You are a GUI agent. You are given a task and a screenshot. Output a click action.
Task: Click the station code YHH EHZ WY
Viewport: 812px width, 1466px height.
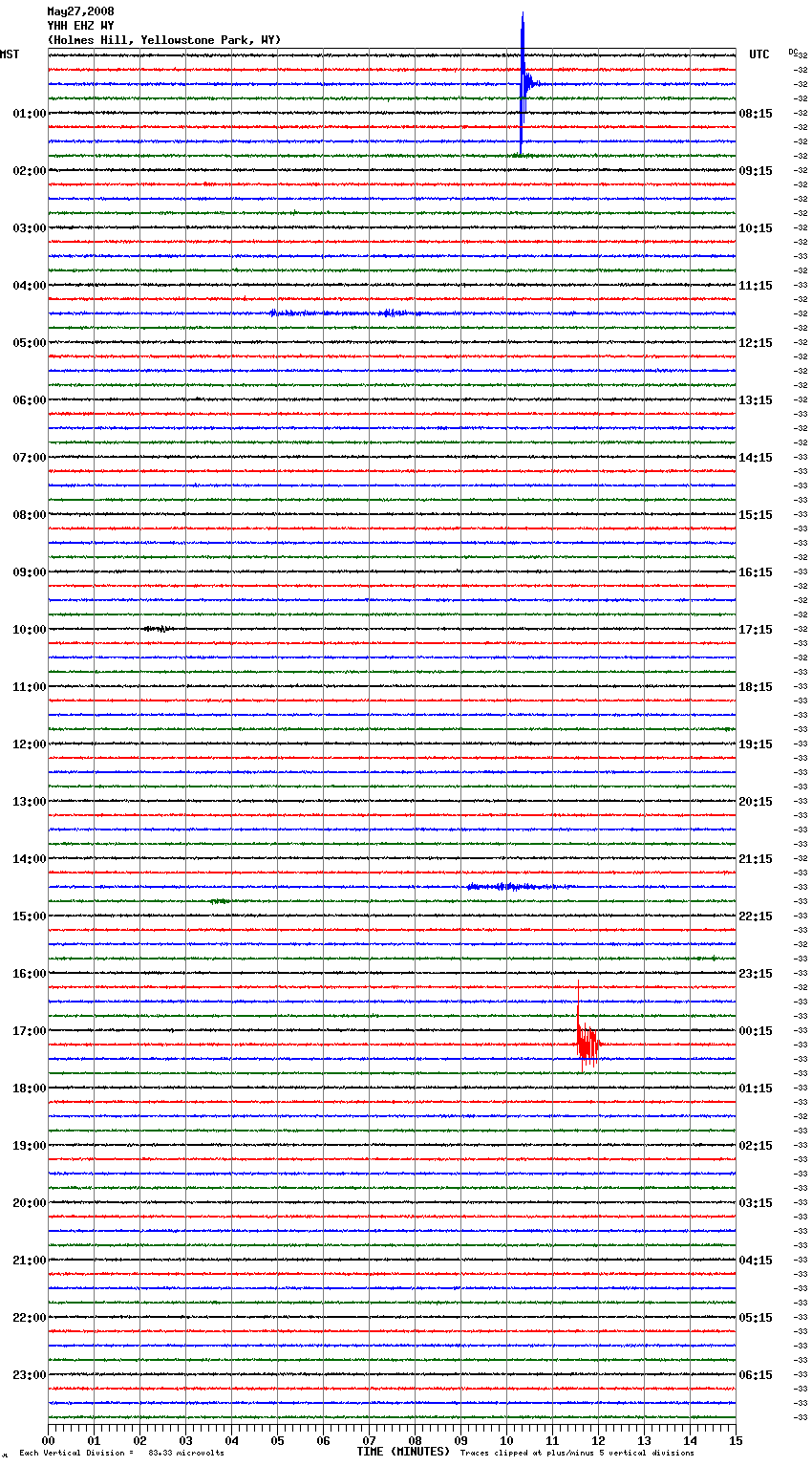coord(80,26)
